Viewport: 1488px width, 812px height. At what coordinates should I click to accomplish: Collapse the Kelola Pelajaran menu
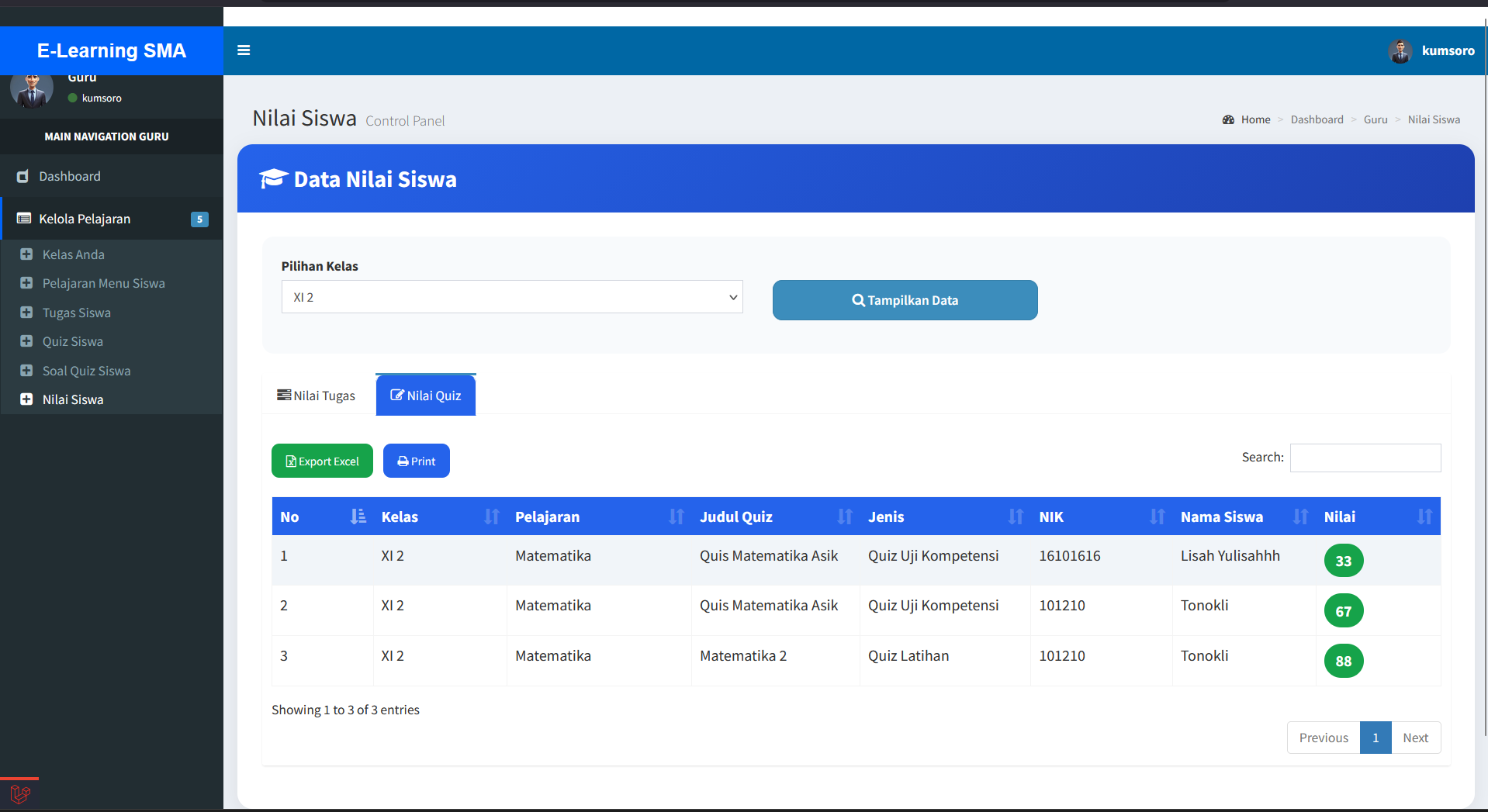pyautogui.click(x=112, y=219)
